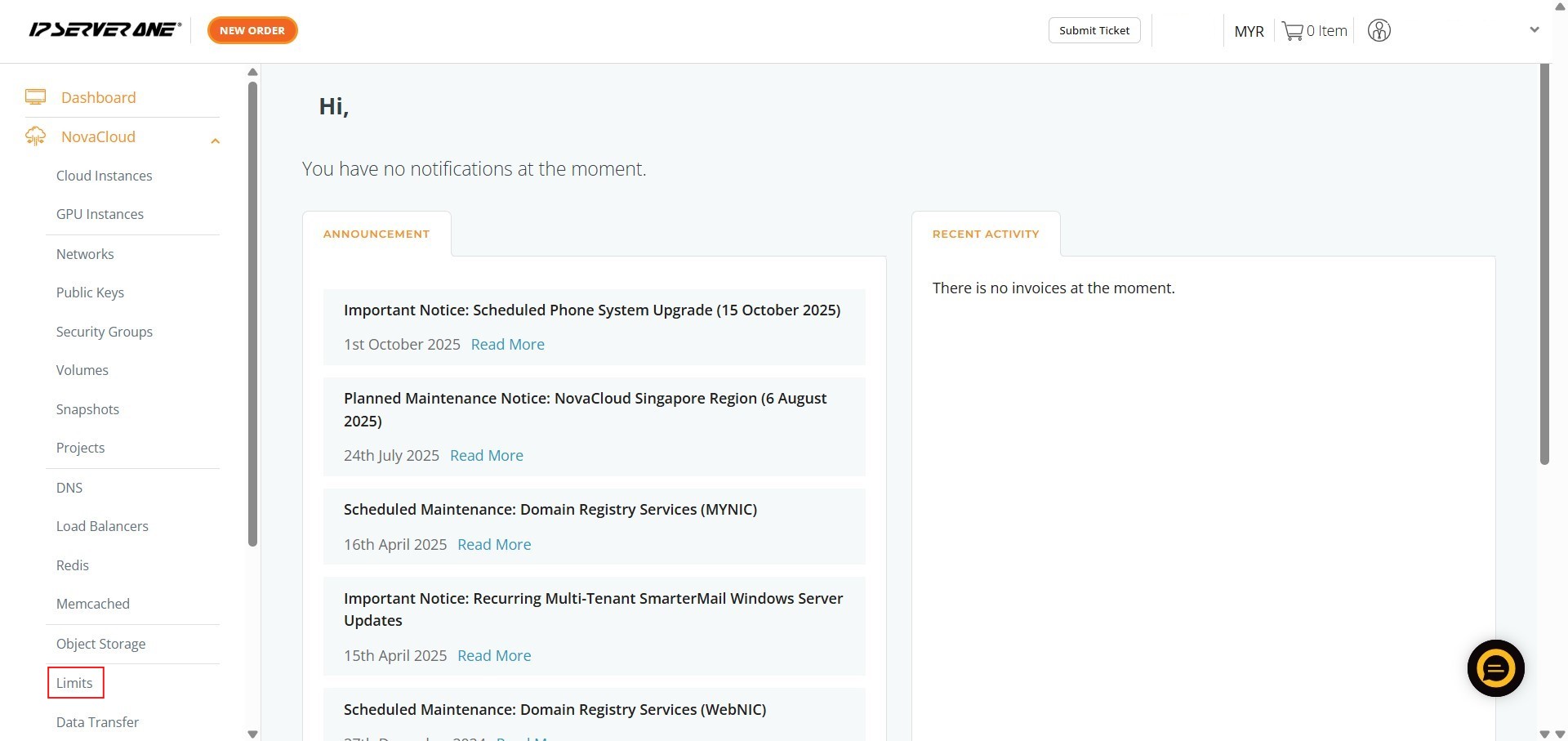Switch to the Recent Activity tab
This screenshot has height=741, width=1568.
coord(985,234)
